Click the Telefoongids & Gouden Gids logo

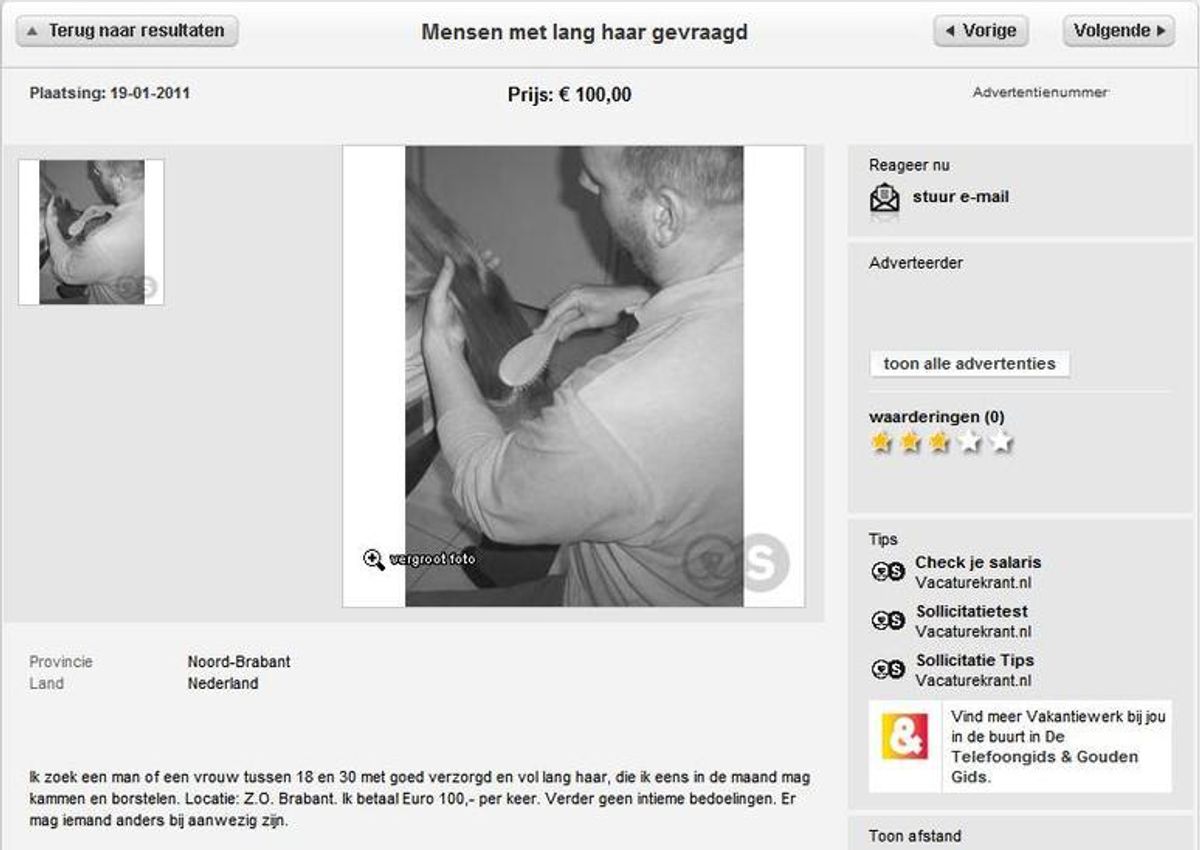coord(905,736)
